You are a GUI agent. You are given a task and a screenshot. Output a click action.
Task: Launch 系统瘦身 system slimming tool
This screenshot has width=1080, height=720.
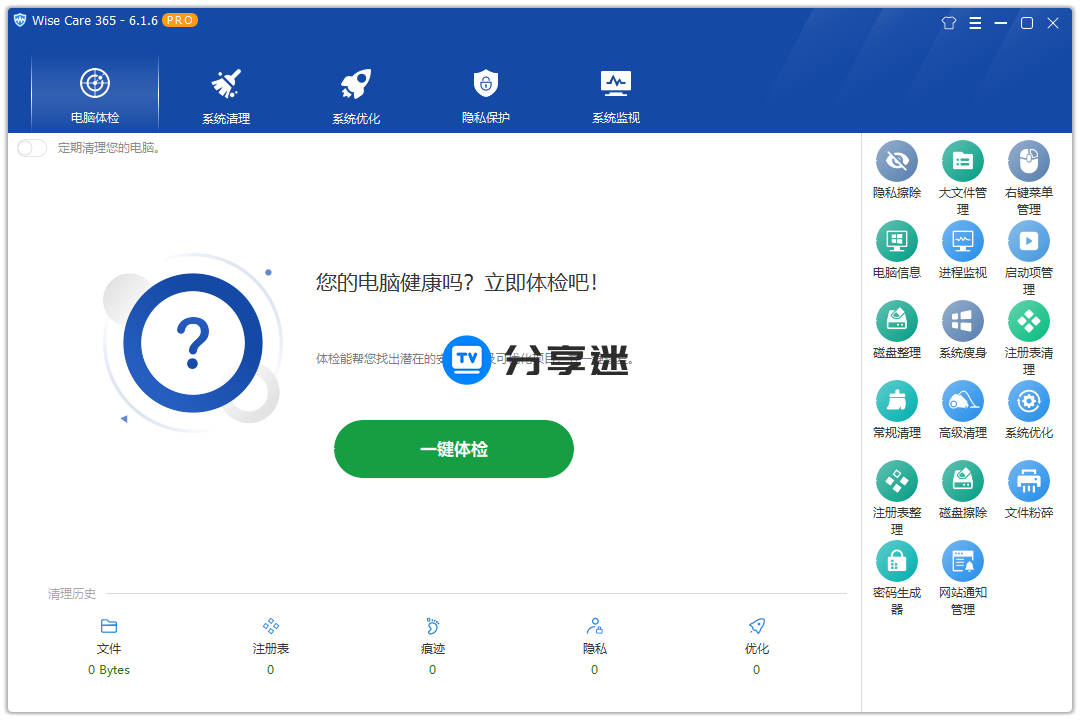[962, 320]
